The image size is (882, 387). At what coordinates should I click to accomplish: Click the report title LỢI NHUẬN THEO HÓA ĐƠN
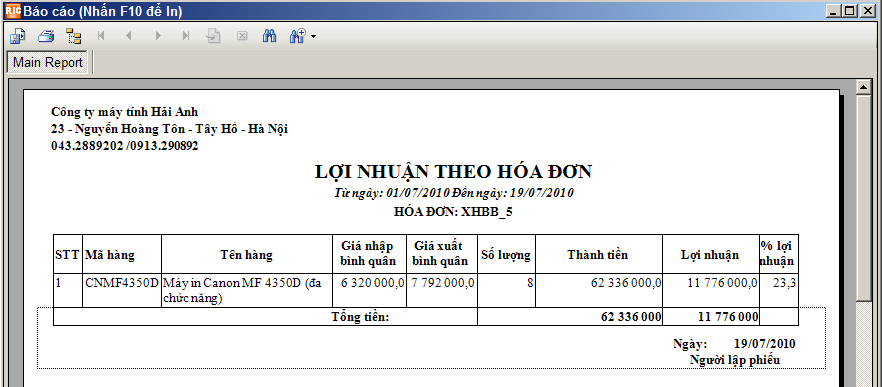pos(453,172)
